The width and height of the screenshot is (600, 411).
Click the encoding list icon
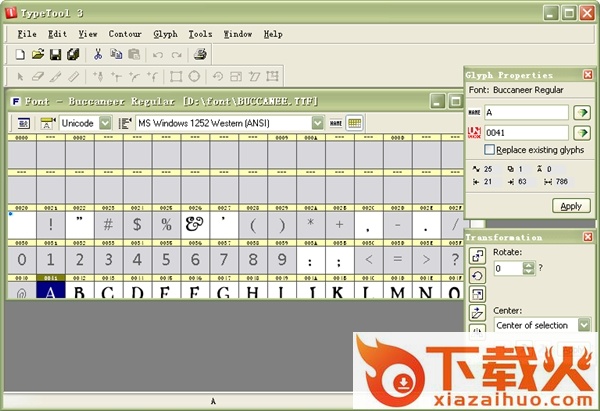point(124,123)
